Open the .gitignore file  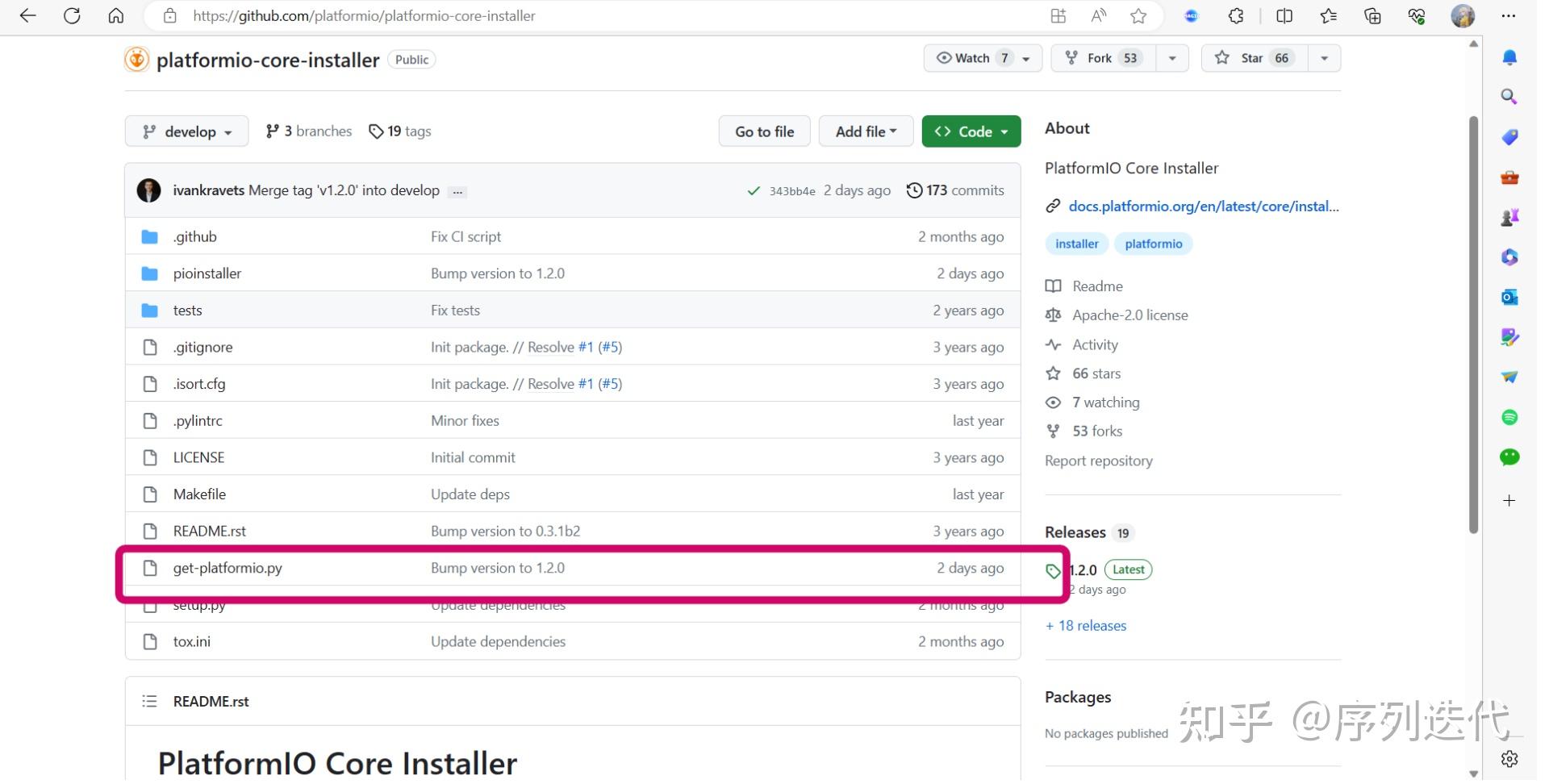[x=204, y=349]
